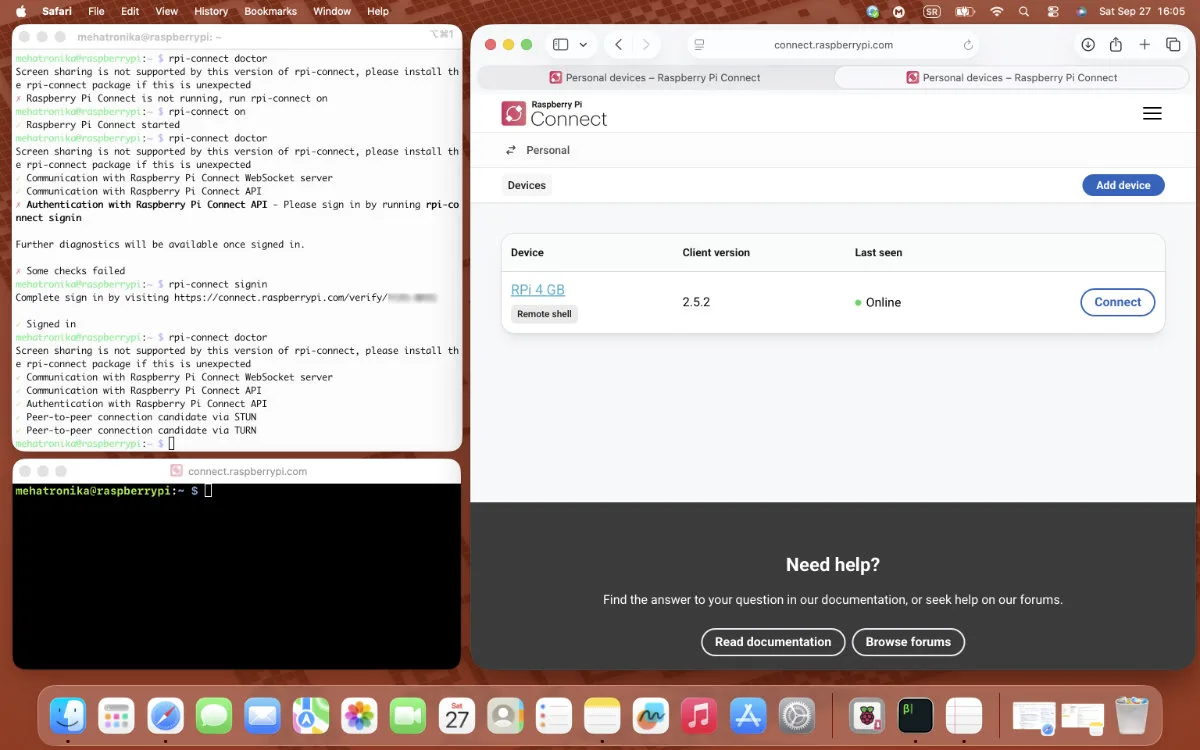Image resolution: width=1200 pixels, height=750 pixels.
Task: Open Control Center in menu bar
Action: [x=1053, y=12]
